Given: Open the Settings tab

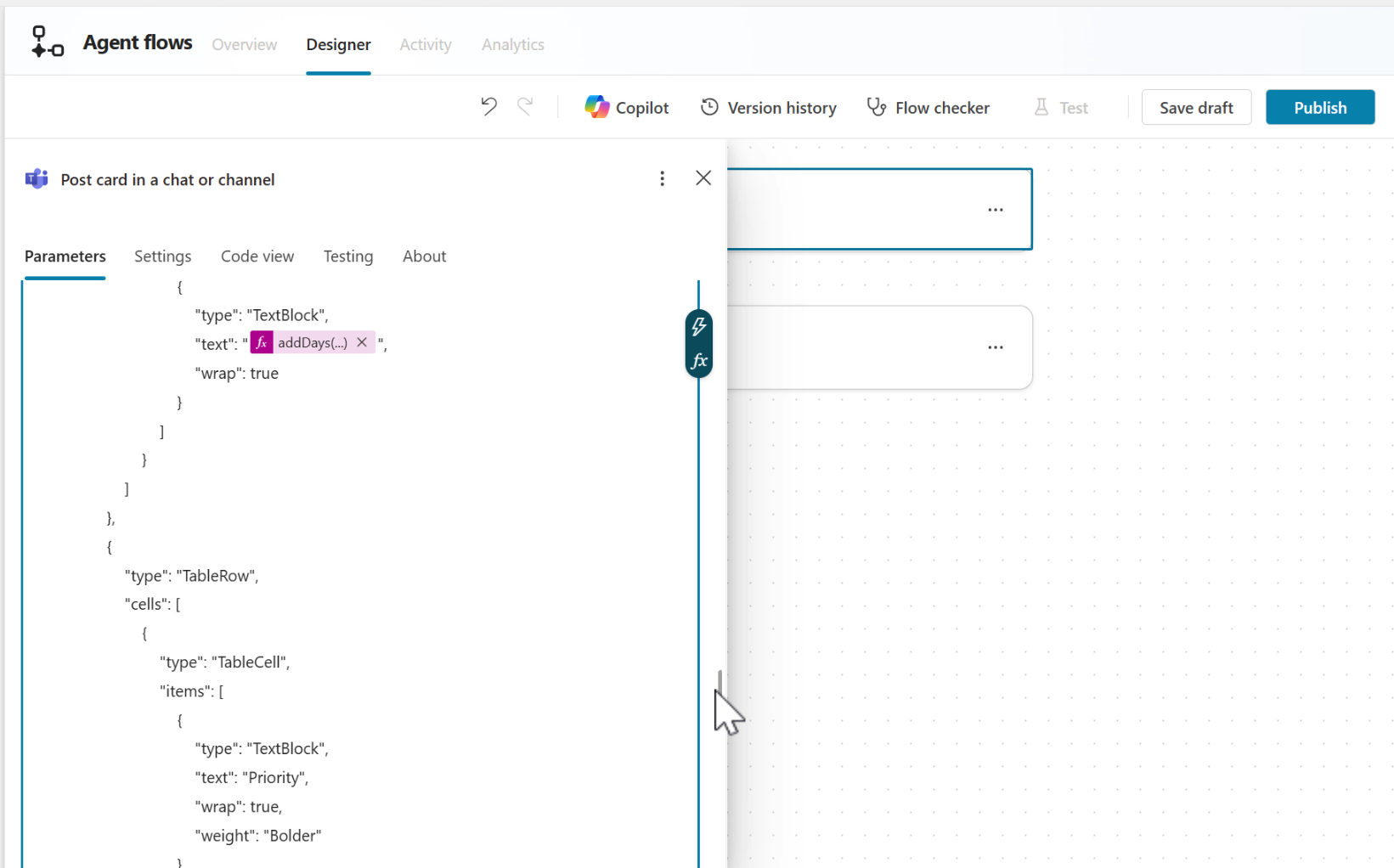Looking at the screenshot, I should pos(162,256).
